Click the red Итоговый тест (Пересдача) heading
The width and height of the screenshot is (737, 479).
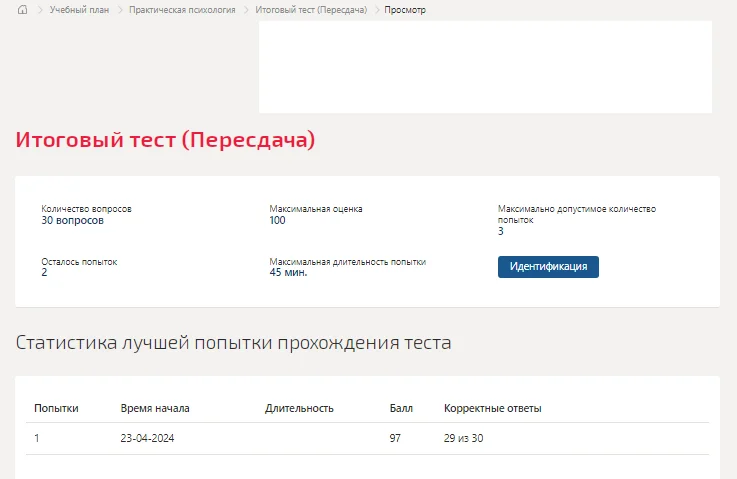pos(165,140)
